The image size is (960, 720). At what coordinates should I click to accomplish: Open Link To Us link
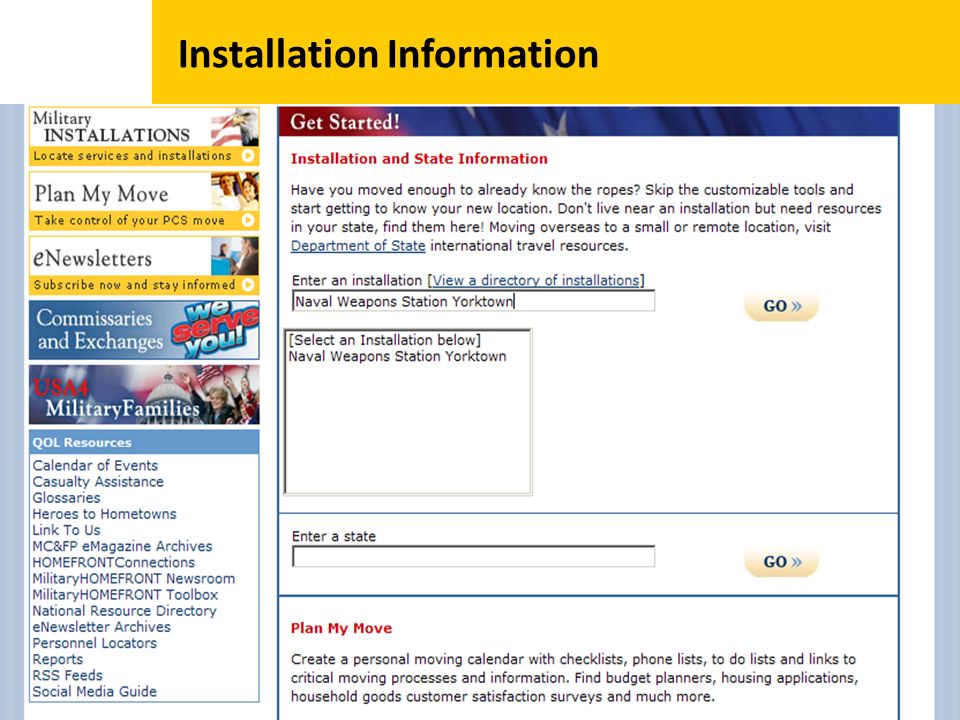point(66,530)
